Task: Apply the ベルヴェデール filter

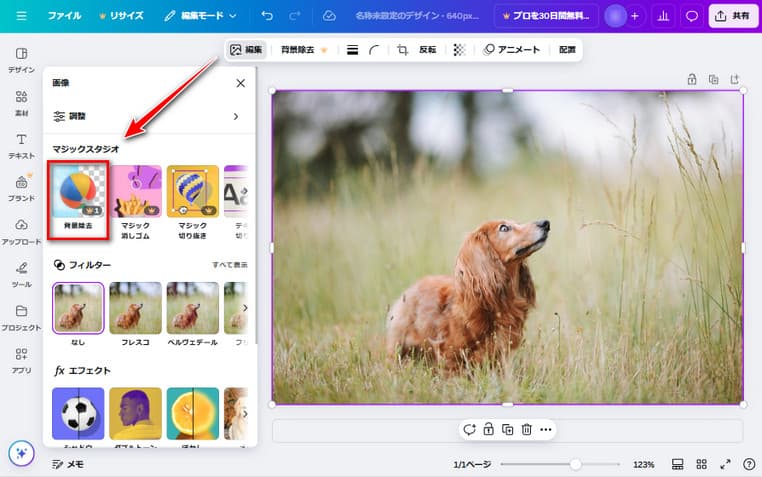Action: point(193,308)
